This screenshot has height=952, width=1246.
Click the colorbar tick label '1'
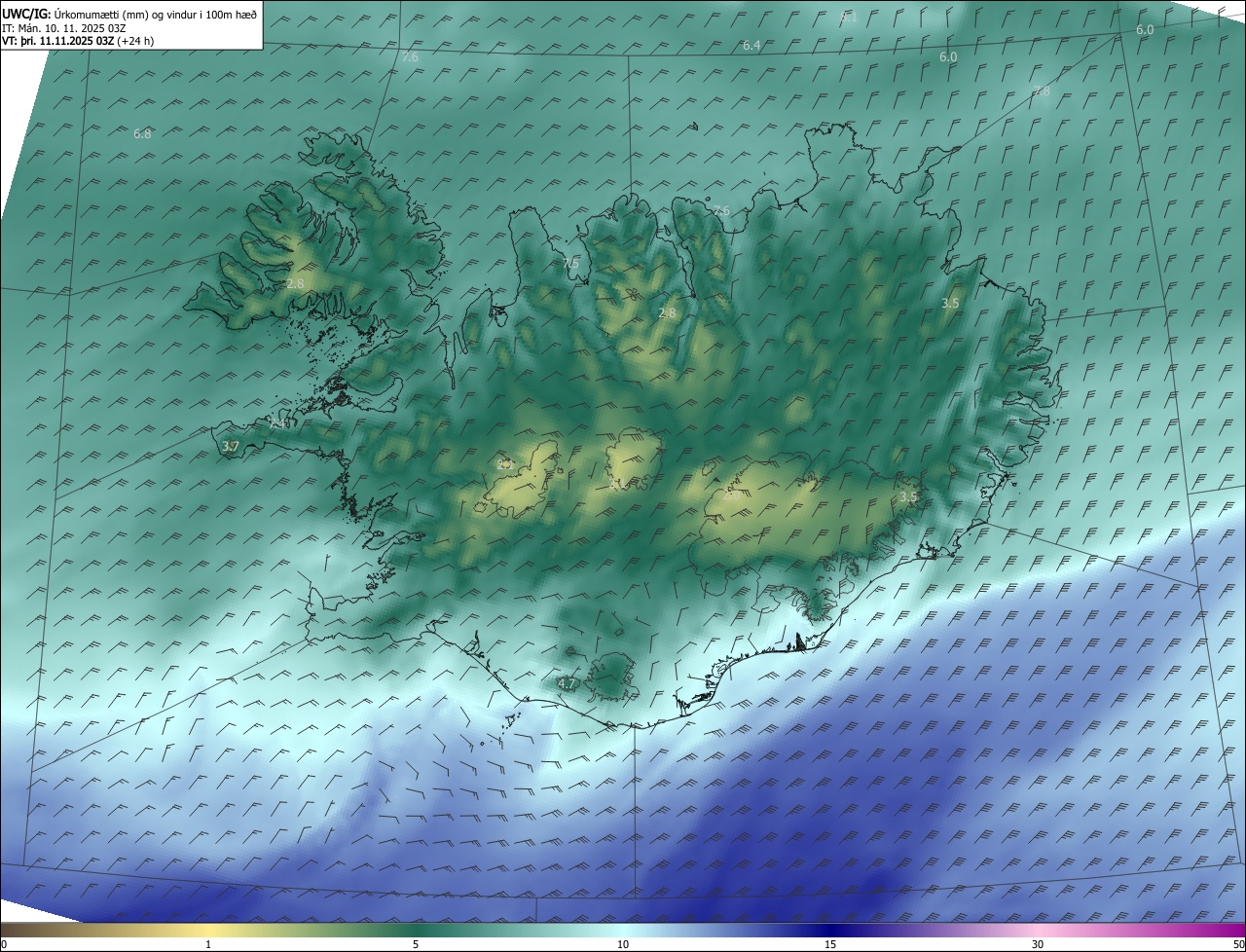coord(208,944)
